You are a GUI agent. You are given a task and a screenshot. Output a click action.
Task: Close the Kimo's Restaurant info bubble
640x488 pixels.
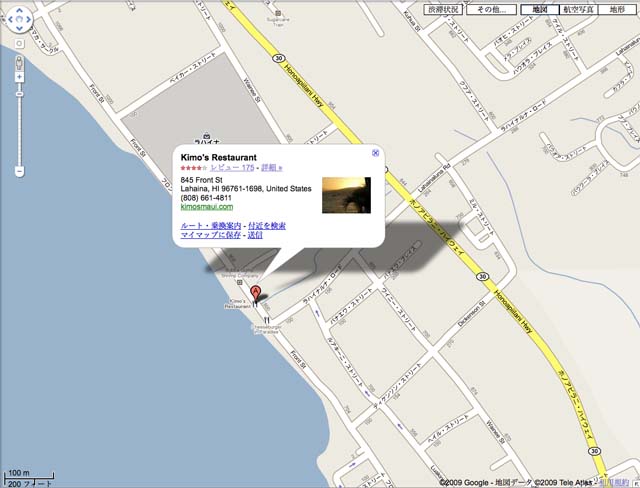click(376, 153)
